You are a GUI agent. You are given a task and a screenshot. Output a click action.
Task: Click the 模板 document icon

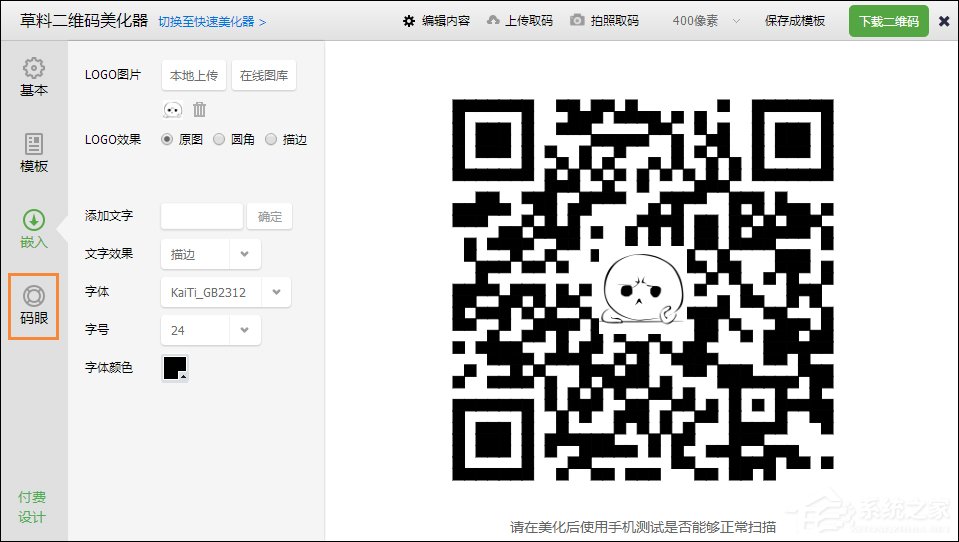(x=34, y=144)
